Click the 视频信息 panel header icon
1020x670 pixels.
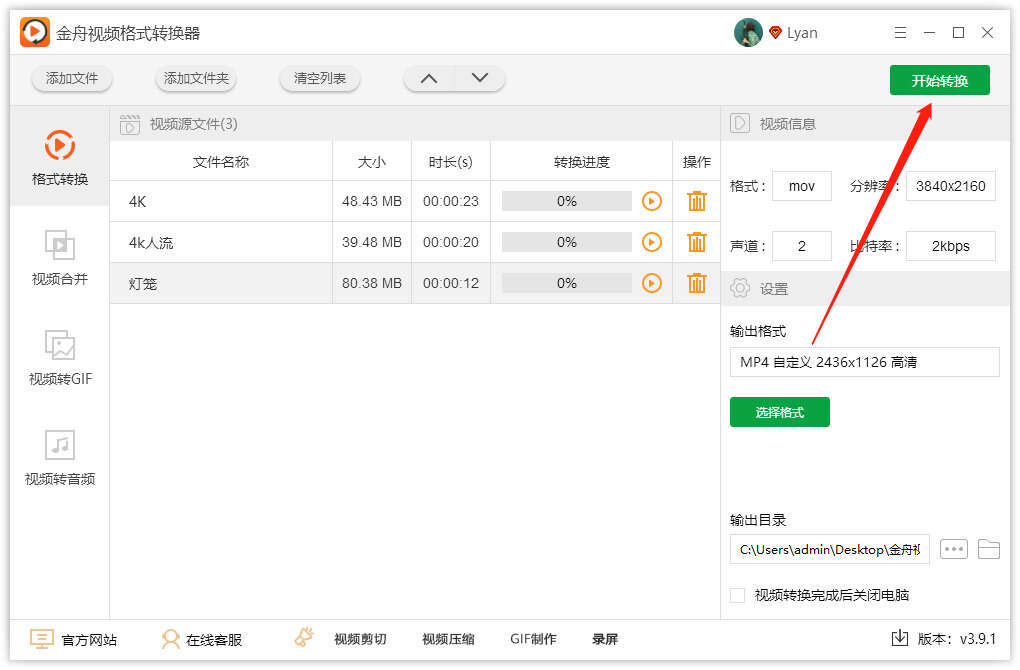pyautogui.click(x=740, y=123)
